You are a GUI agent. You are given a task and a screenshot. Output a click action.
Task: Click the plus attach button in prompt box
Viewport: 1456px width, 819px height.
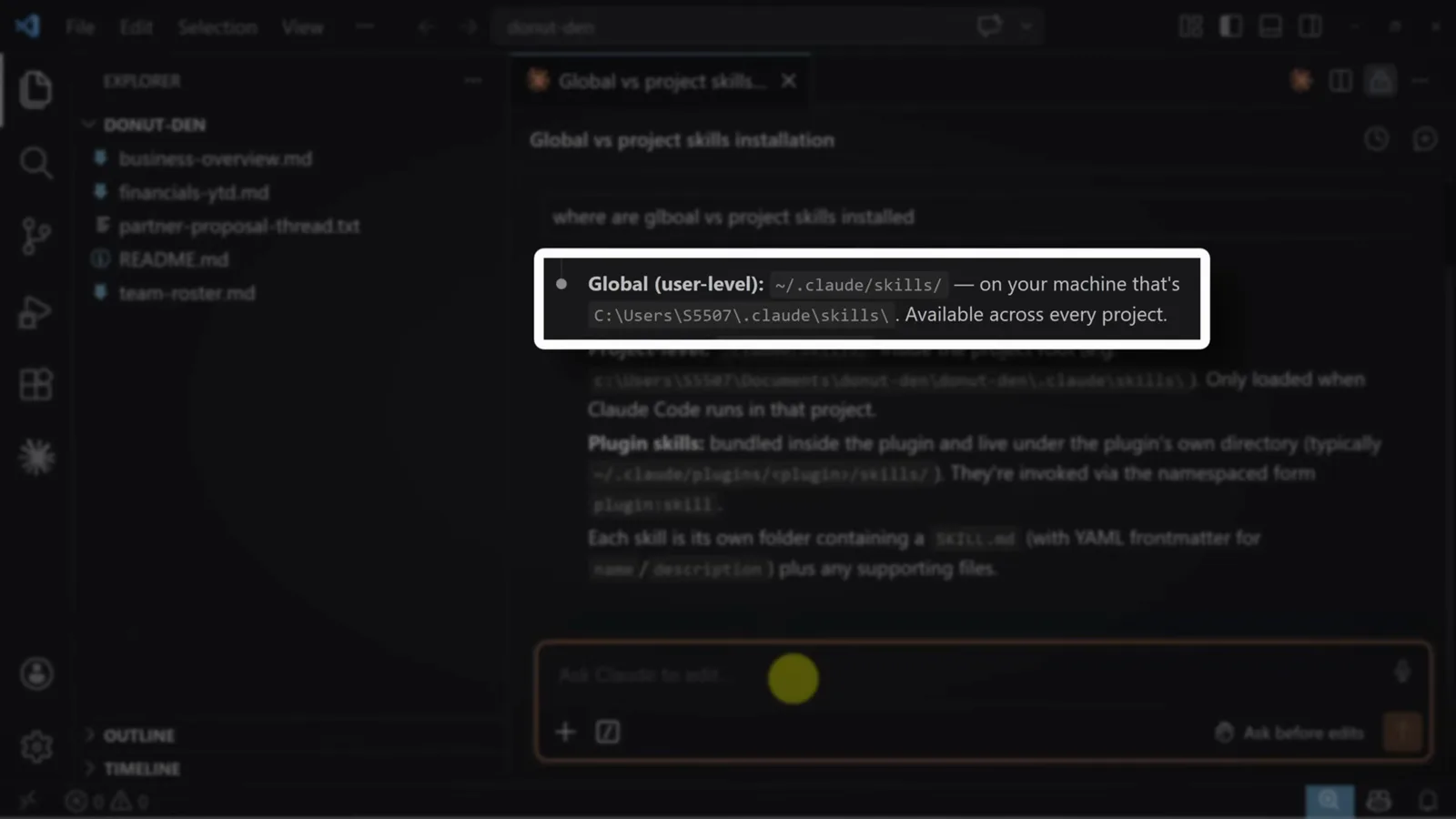pyautogui.click(x=565, y=732)
